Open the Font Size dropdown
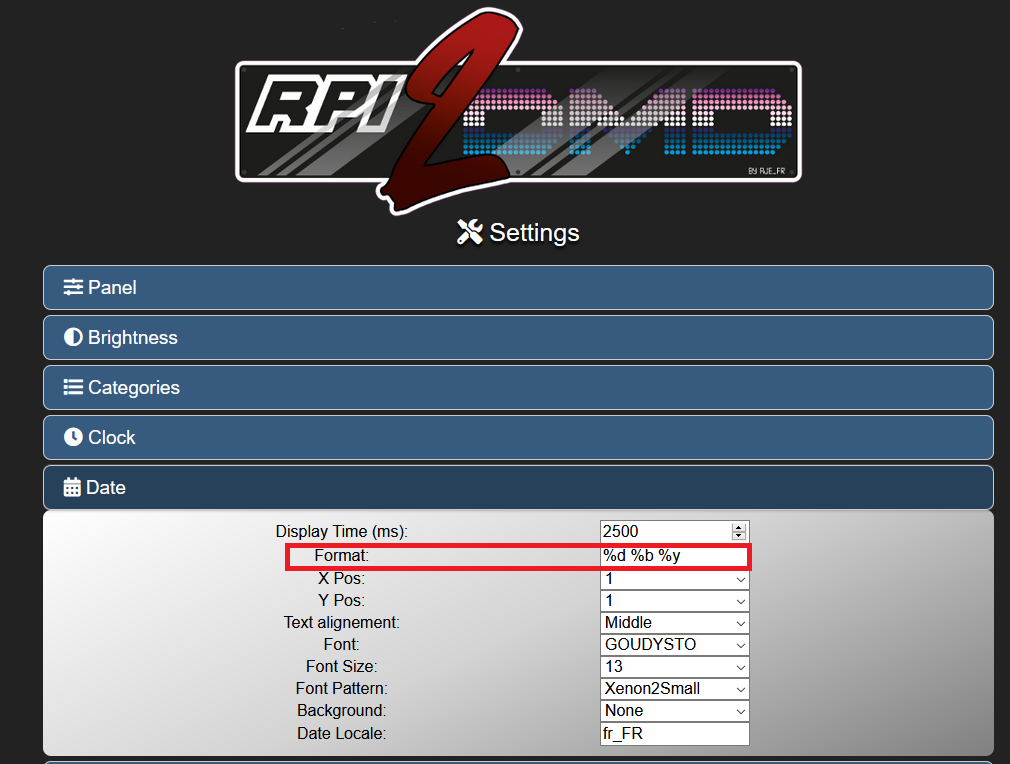This screenshot has height=764, width=1010. (674, 667)
